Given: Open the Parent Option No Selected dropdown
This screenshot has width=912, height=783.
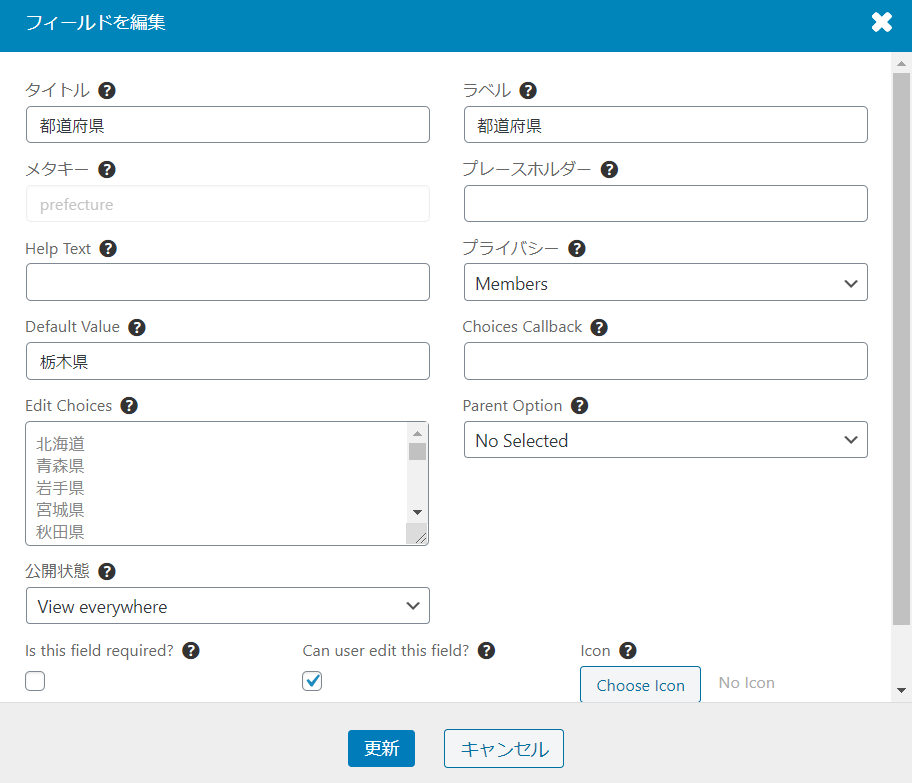Looking at the screenshot, I should point(665,440).
